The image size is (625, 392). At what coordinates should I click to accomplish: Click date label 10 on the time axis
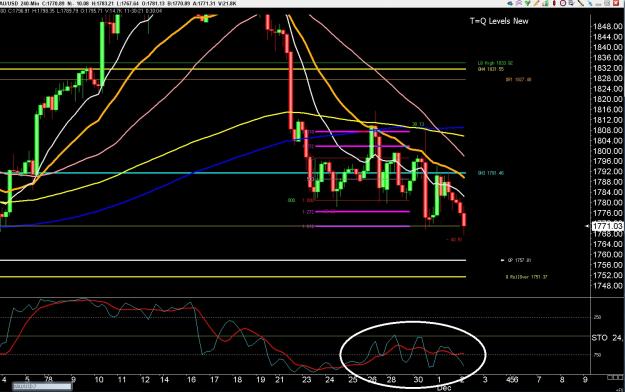tap(99, 380)
